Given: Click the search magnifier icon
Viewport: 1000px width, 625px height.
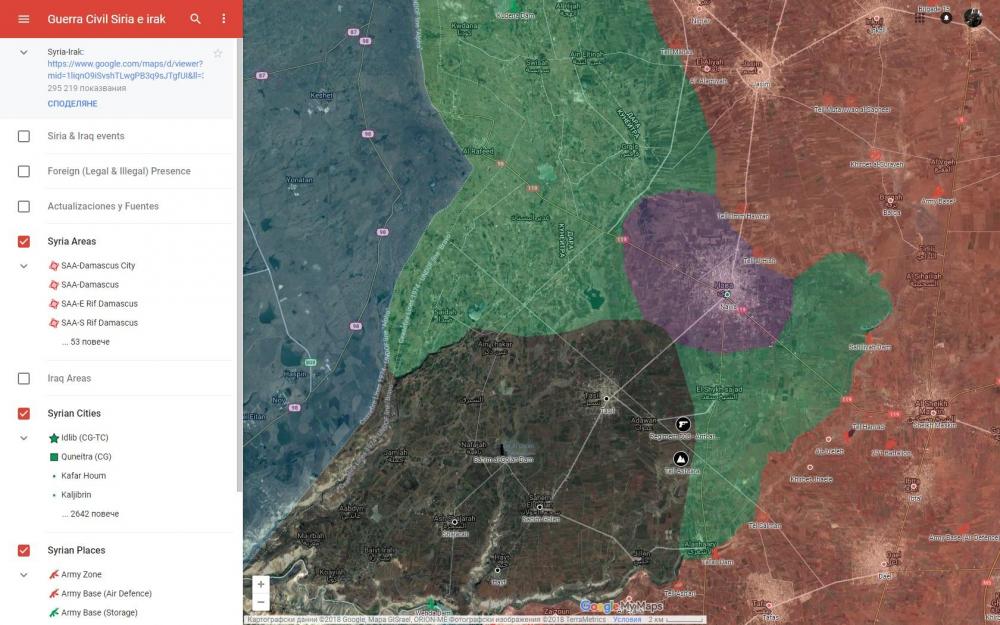Looking at the screenshot, I should point(196,19).
